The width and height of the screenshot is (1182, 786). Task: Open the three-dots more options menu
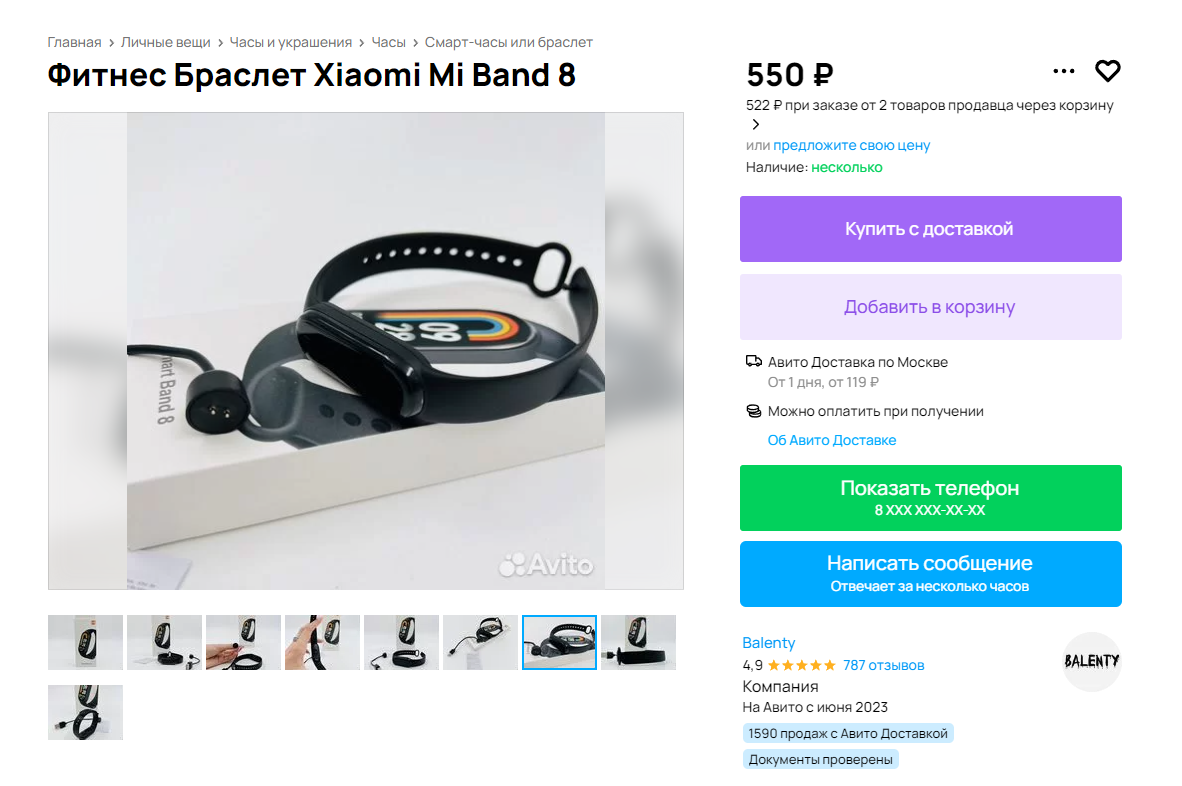1064,71
